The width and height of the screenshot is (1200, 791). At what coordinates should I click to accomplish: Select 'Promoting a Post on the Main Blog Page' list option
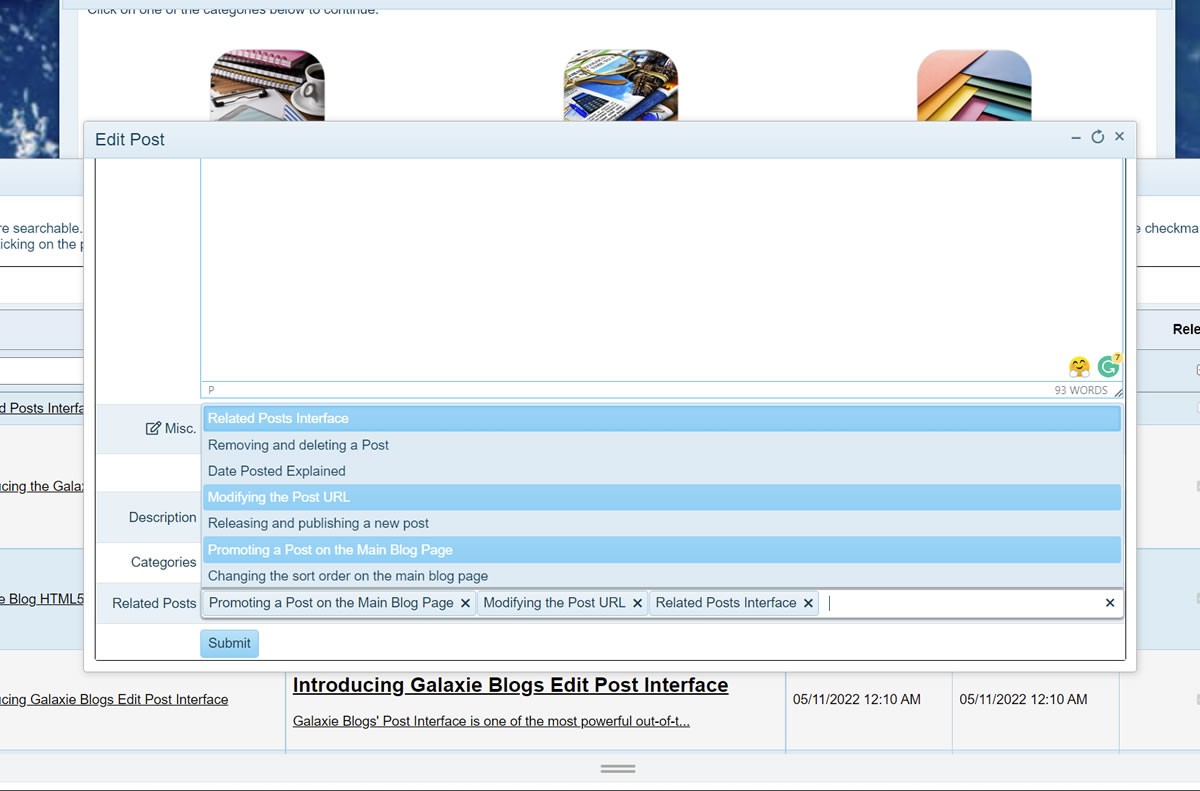661,550
